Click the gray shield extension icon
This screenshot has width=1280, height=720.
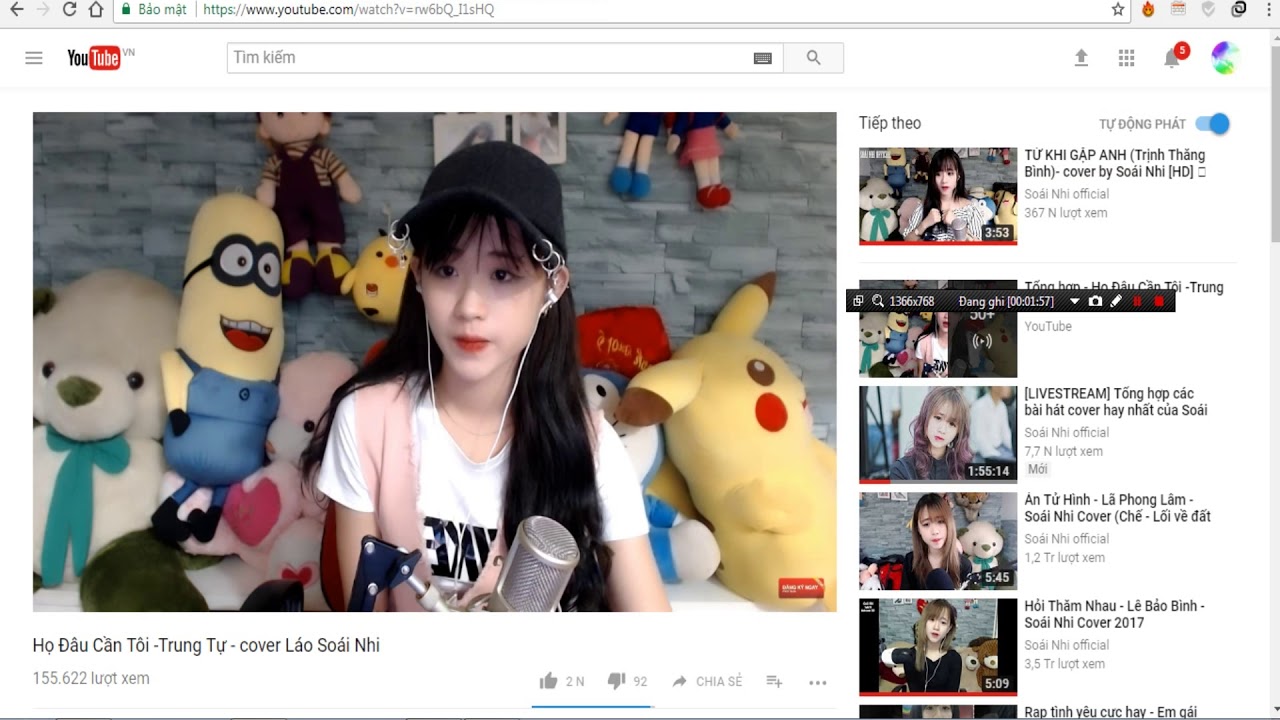pos(1208,10)
